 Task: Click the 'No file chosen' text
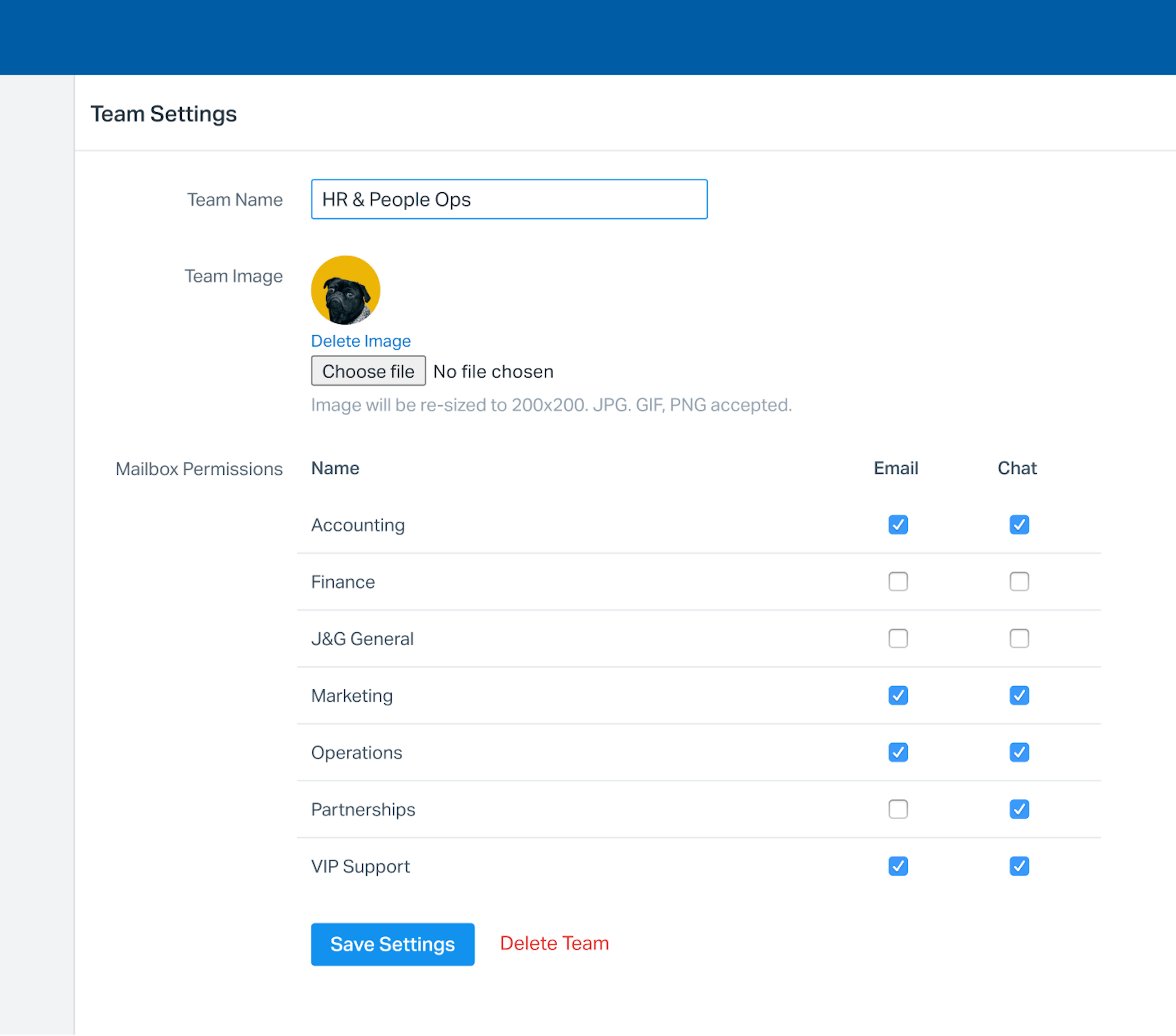click(493, 371)
